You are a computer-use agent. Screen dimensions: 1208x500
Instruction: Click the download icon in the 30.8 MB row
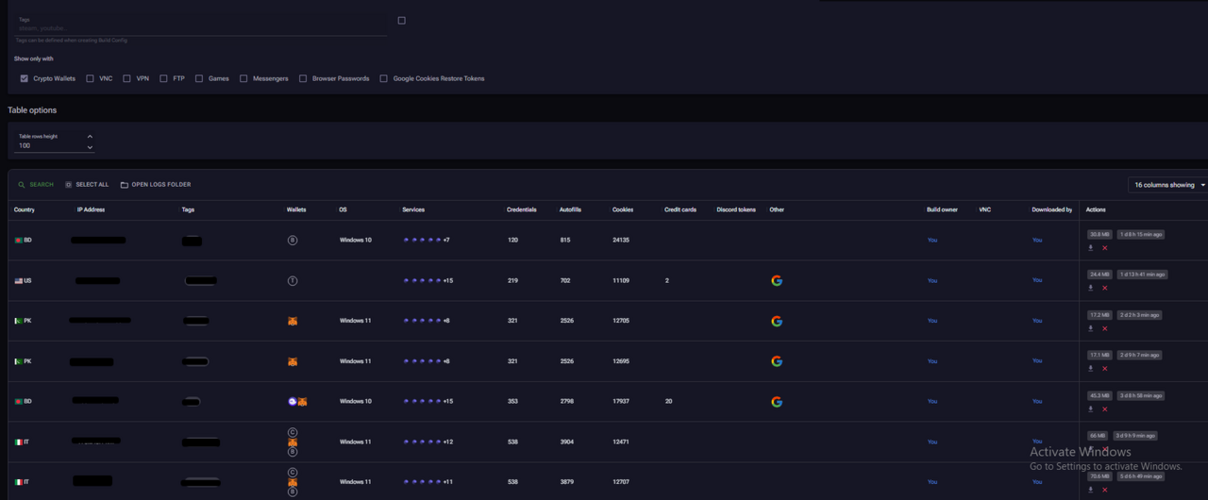[x=1091, y=248]
